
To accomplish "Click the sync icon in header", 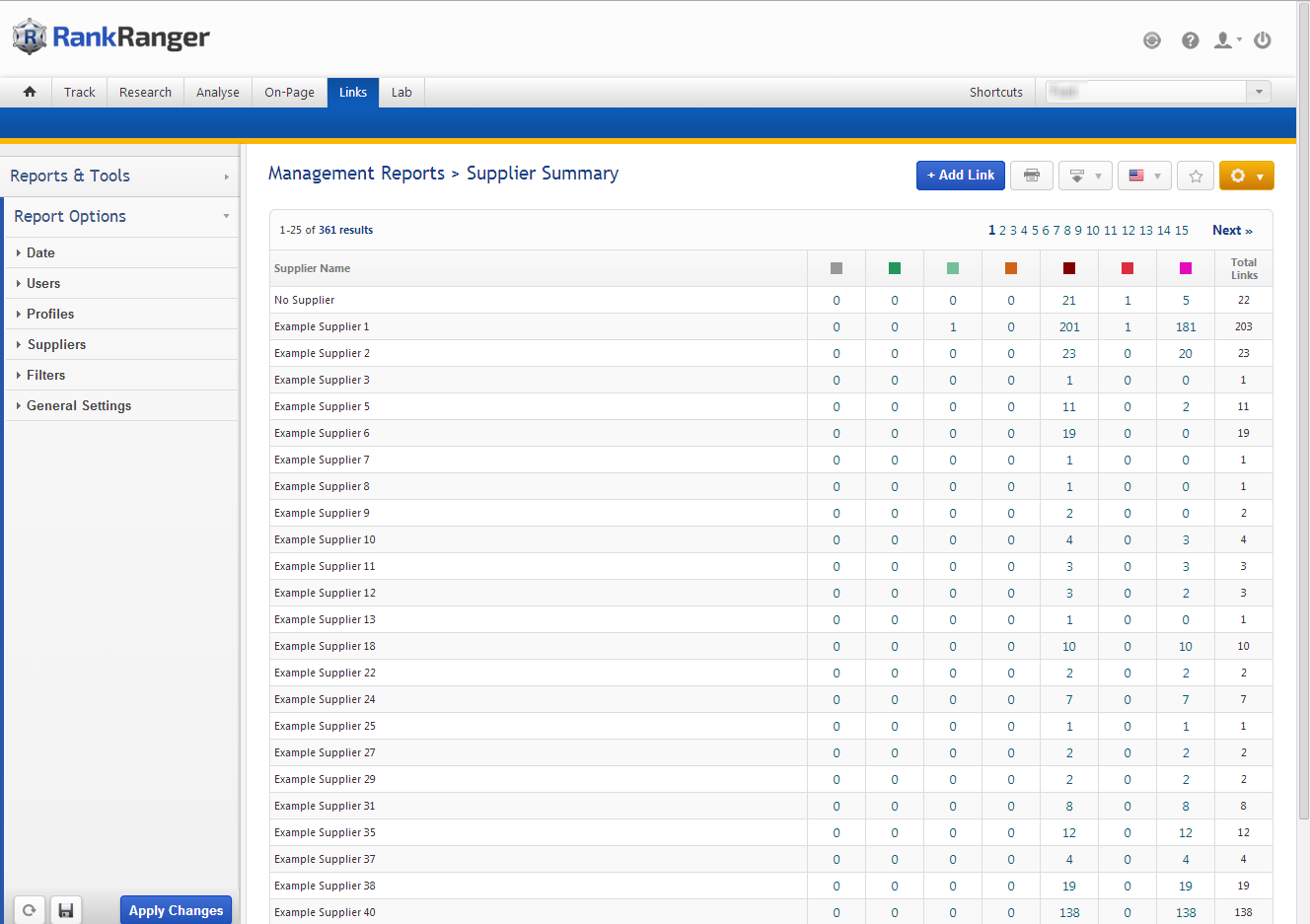I will (1151, 40).
